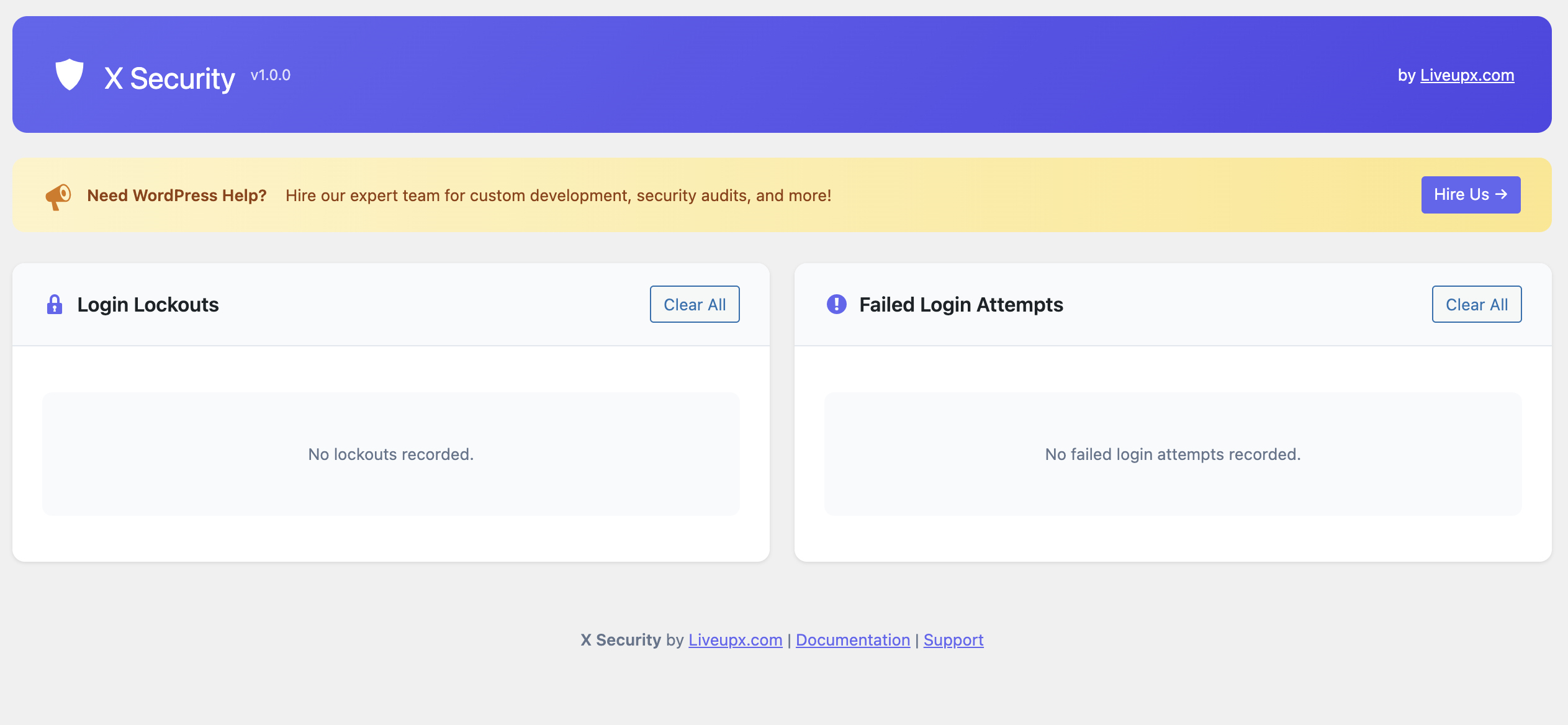The image size is (1568, 725).
Task: Open the Support link
Action: [953, 640]
